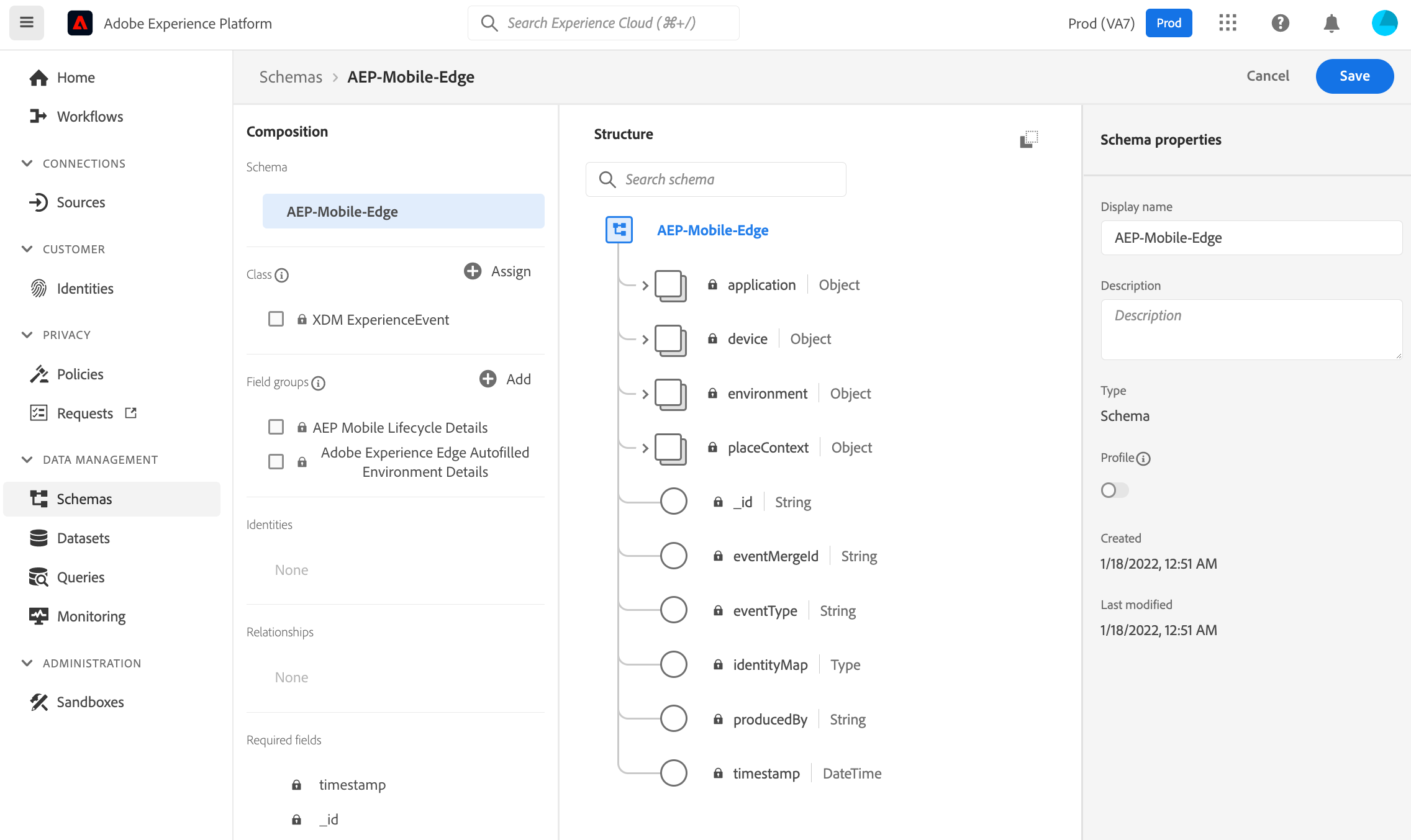Click the Display name field
Image resolution: width=1411 pixels, height=840 pixels.
coord(1251,238)
